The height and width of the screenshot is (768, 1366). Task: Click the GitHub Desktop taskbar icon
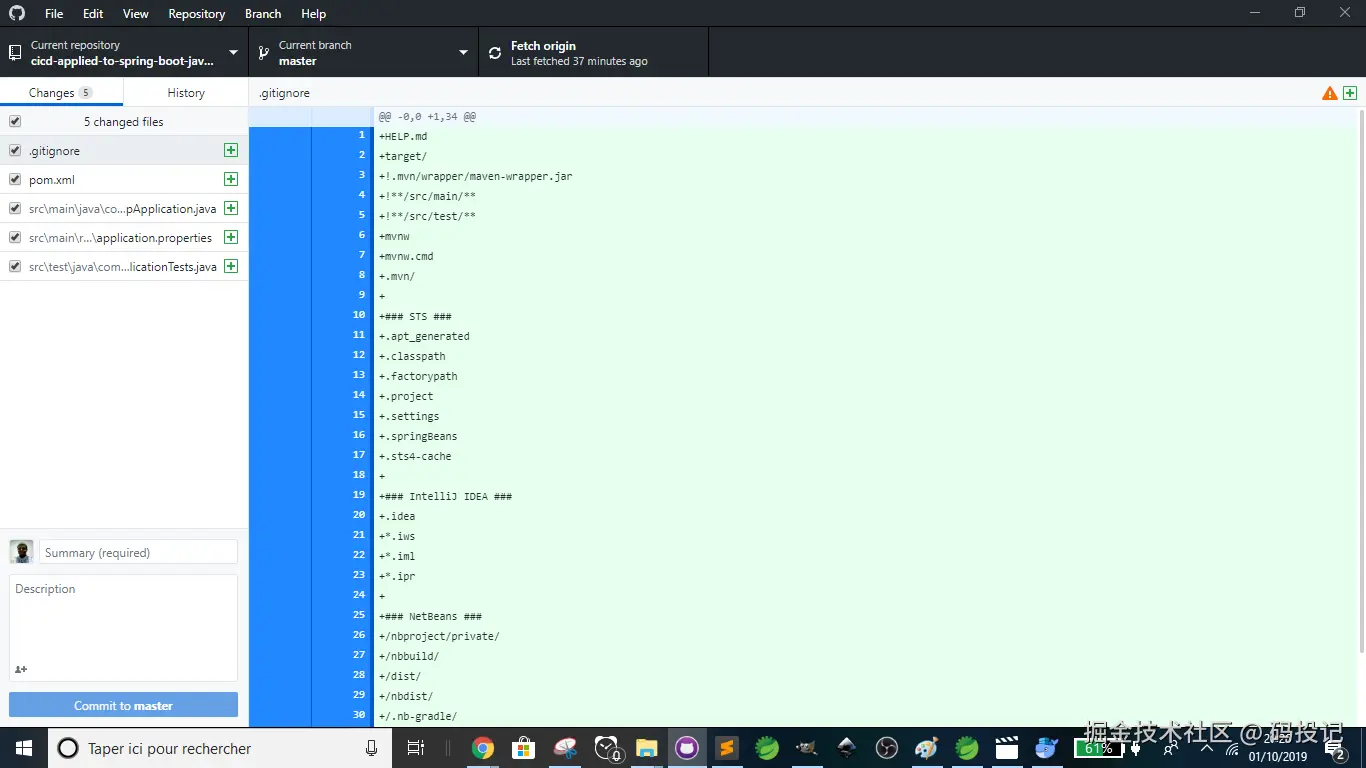[x=686, y=748]
